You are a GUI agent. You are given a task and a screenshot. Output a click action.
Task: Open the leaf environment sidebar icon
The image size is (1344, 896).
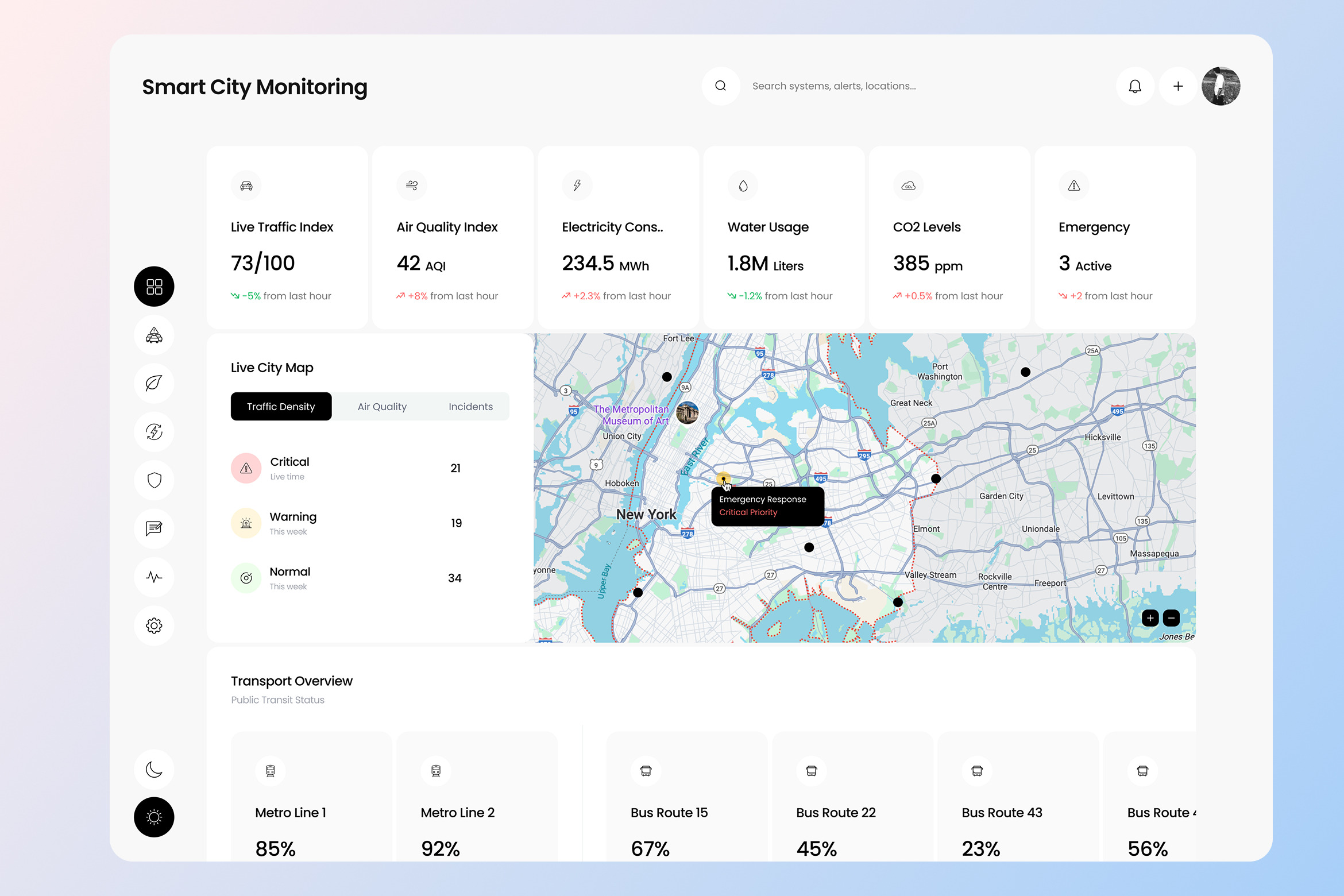click(154, 383)
